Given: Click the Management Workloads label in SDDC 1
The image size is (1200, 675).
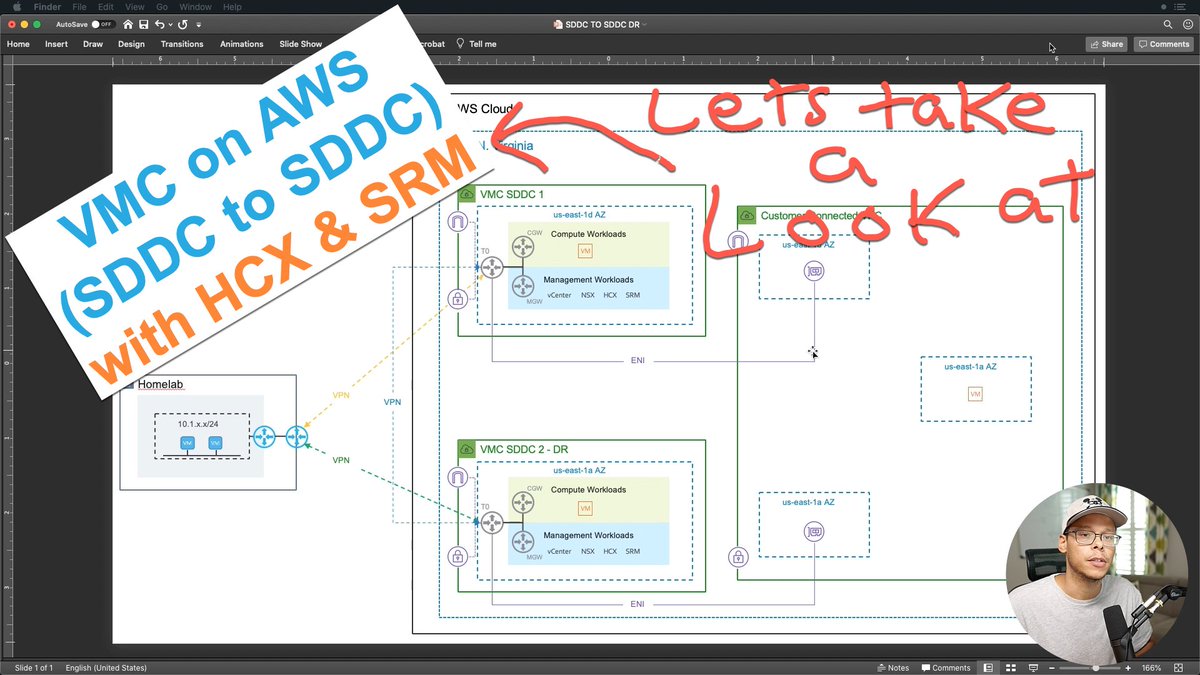Looking at the screenshot, I should 588,280.
